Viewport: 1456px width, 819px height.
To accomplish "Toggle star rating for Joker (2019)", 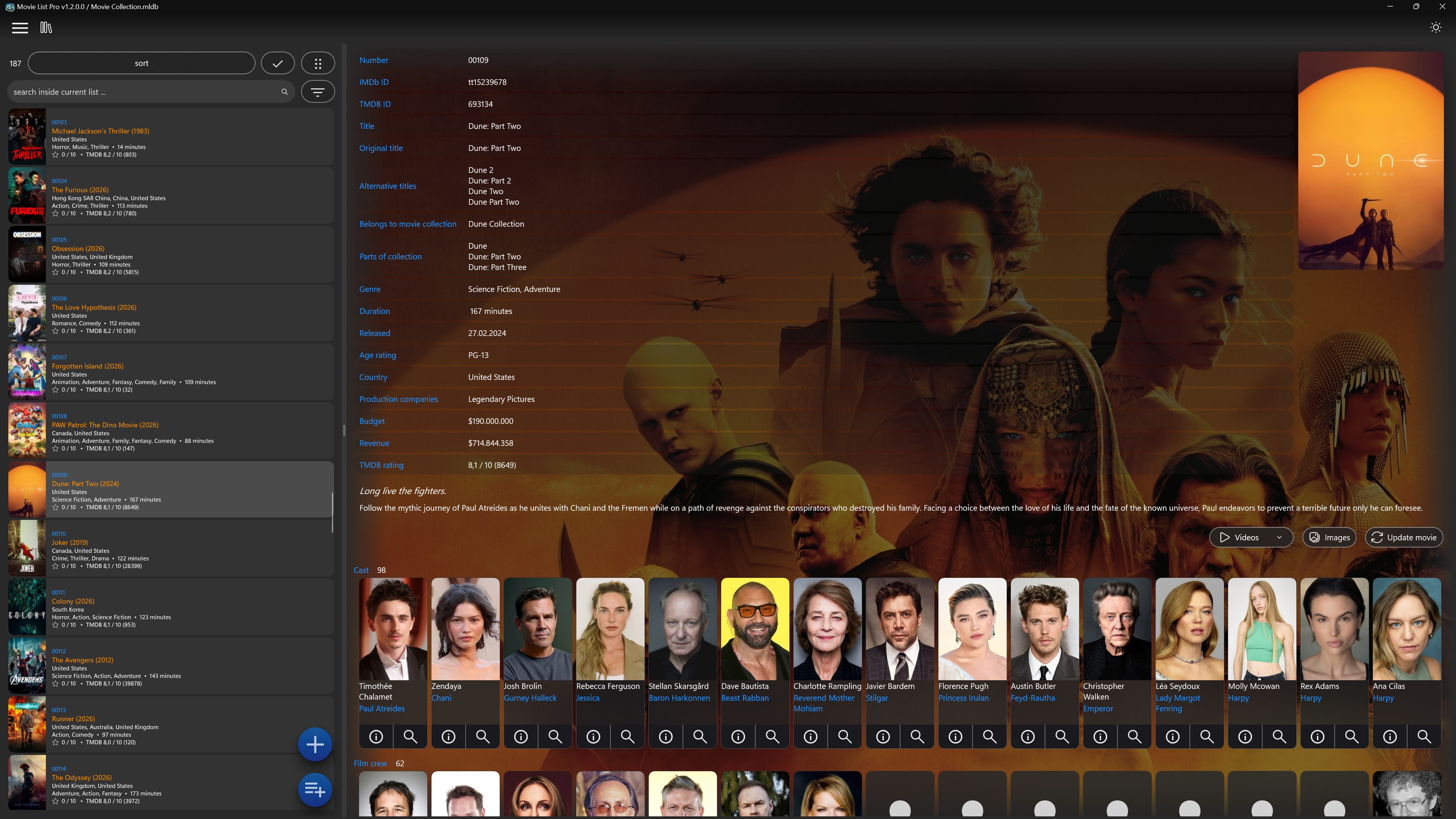I will pos(55,566).
